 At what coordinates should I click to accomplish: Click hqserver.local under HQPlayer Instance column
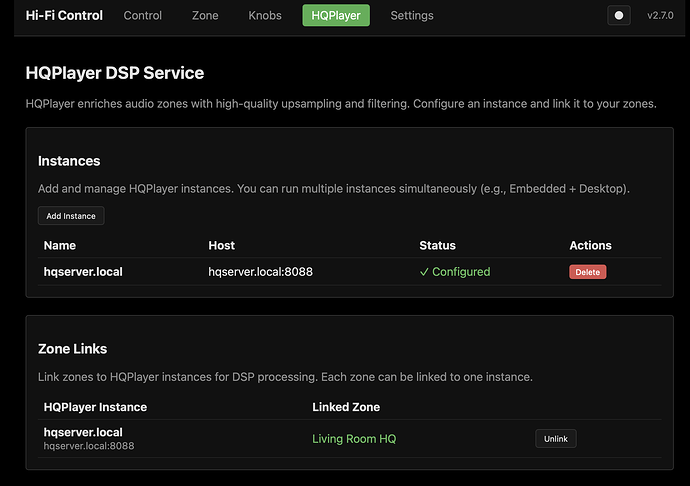(x=83, y=432)
